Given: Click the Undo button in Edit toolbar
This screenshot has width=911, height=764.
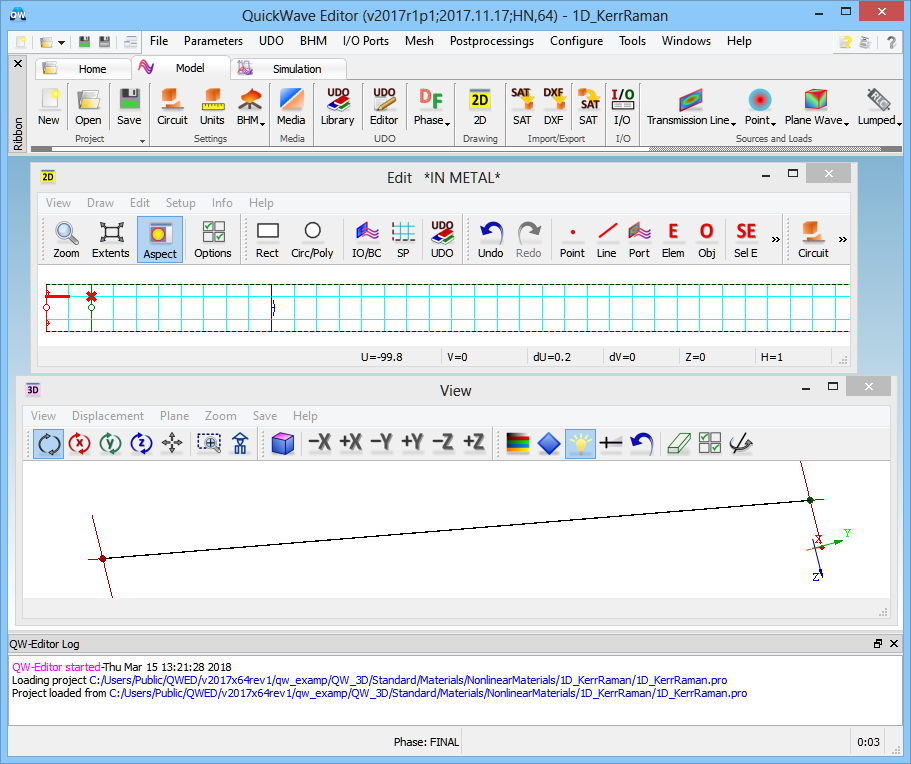Looking at the screenshot, I should pyautogui.click(x=490, y=239).
